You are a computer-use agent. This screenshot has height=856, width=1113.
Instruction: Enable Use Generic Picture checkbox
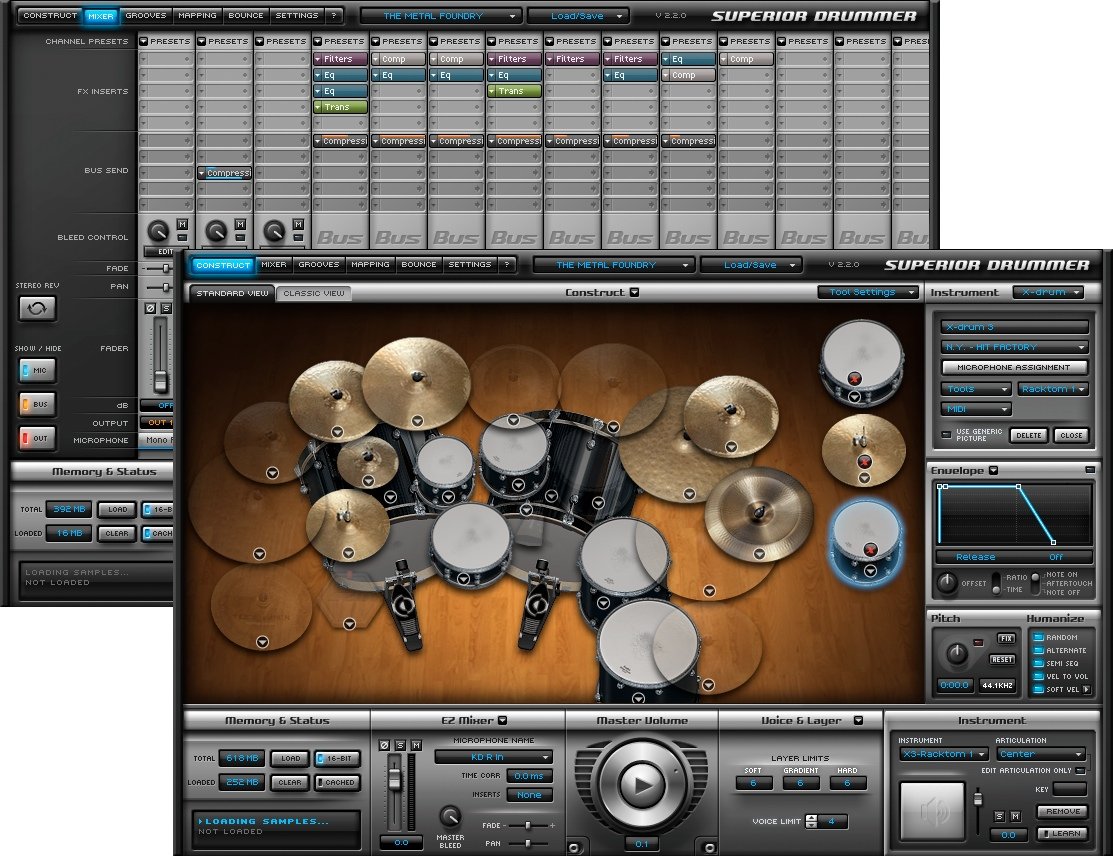coord(945,434)
